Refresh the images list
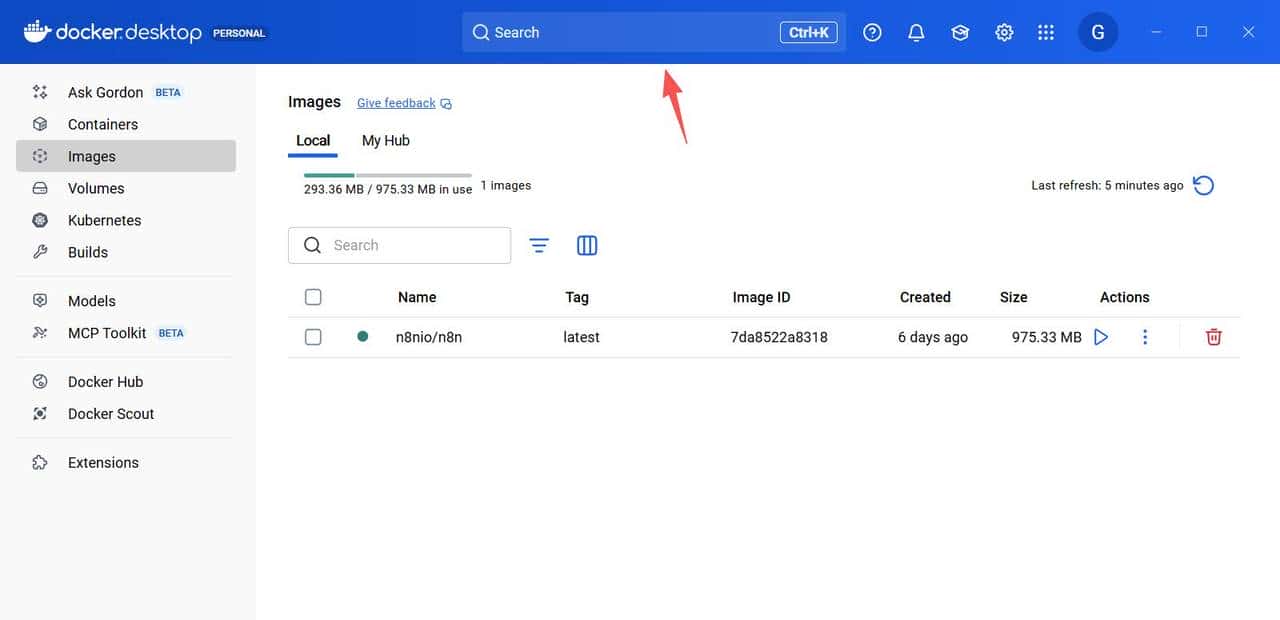This screenshot has height=620, width=1280. (1204, 185)
